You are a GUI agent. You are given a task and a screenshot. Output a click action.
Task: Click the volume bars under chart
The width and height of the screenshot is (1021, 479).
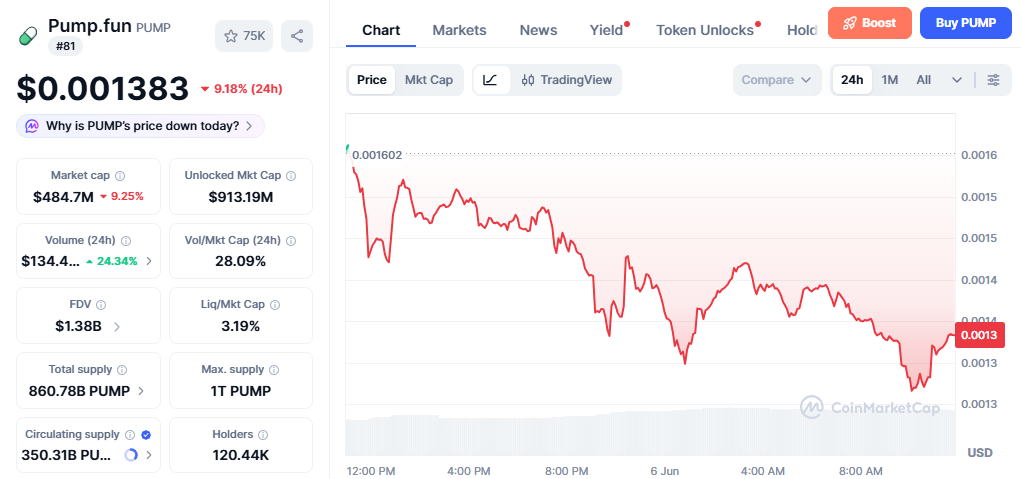pos(651,432)
